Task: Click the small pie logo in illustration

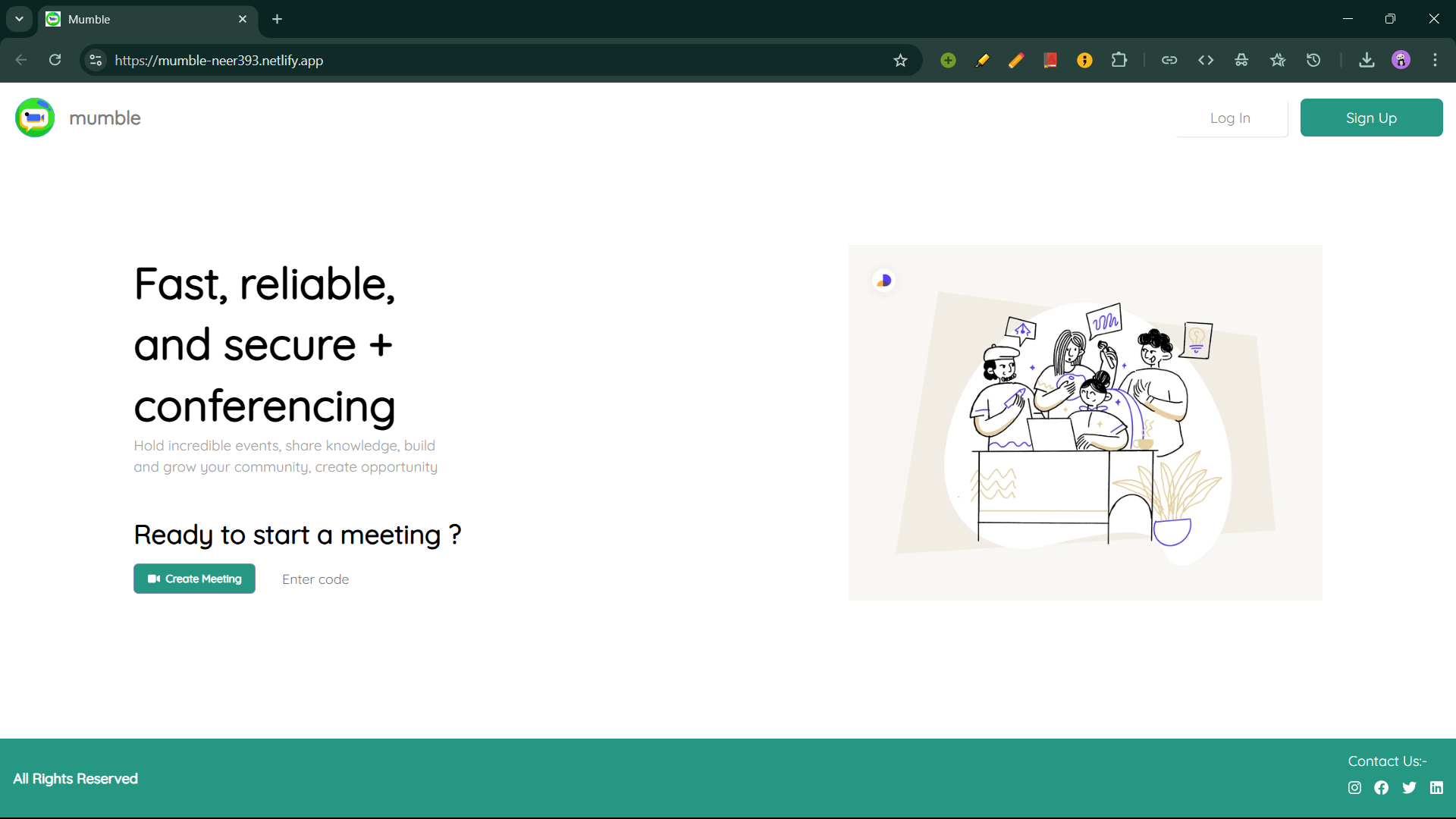Action: pos(884,281)
